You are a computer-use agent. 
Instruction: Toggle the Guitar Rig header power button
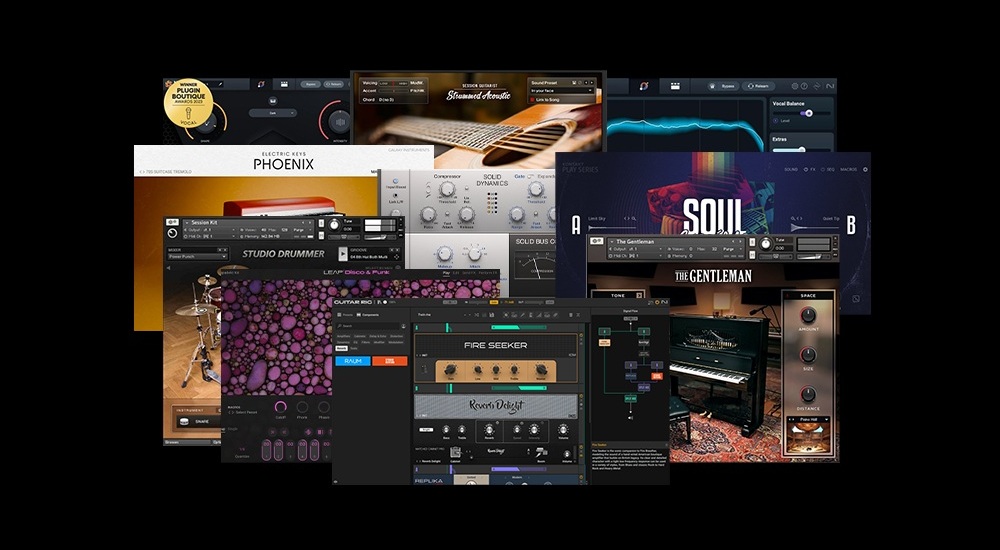click(657, 302)
